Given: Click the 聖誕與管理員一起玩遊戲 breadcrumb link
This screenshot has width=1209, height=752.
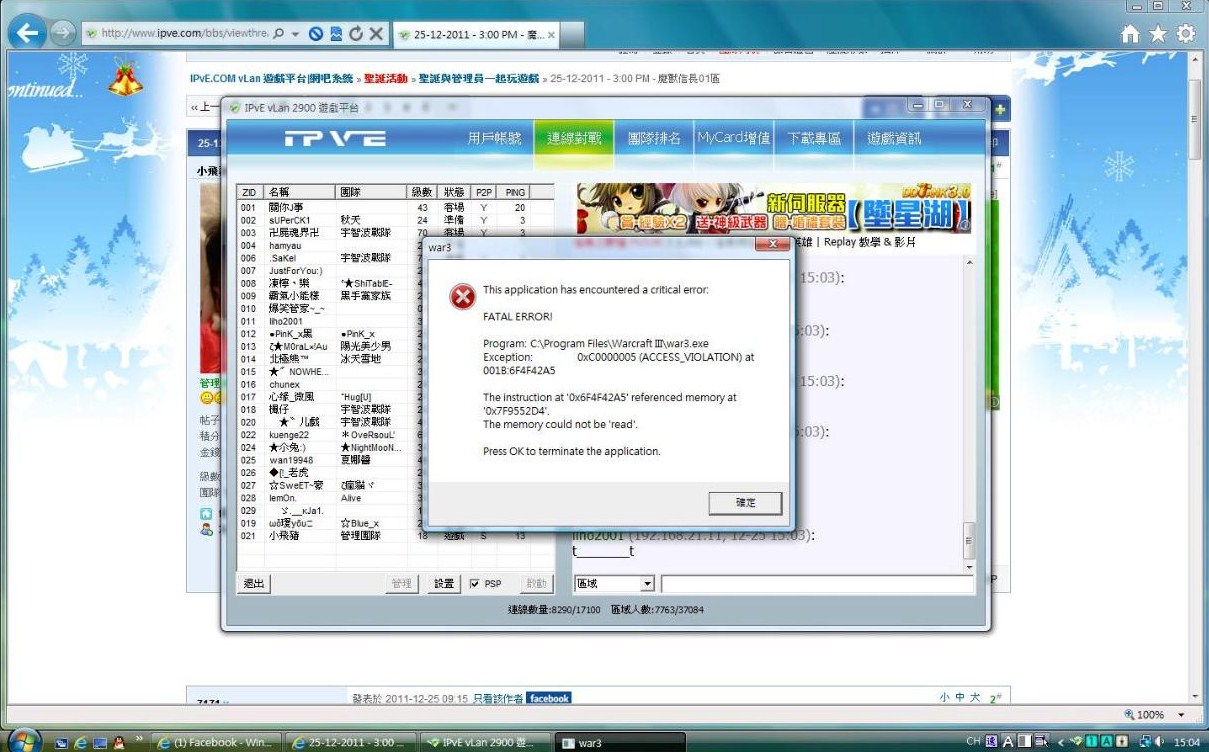Looking at the screenshot, I should (x=478, y=78).
